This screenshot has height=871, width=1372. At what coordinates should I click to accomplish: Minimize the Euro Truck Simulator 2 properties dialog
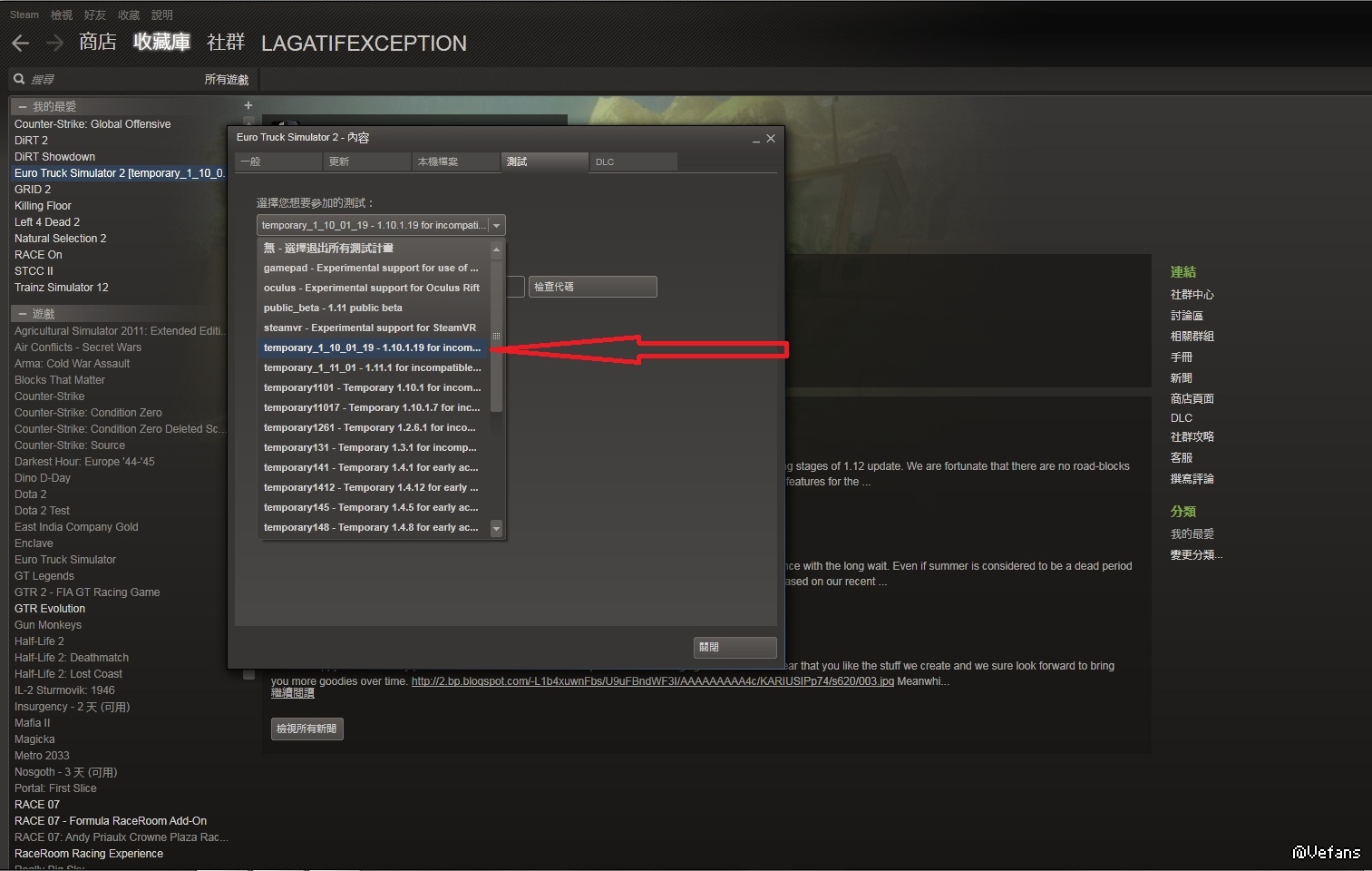coord(756,139)
